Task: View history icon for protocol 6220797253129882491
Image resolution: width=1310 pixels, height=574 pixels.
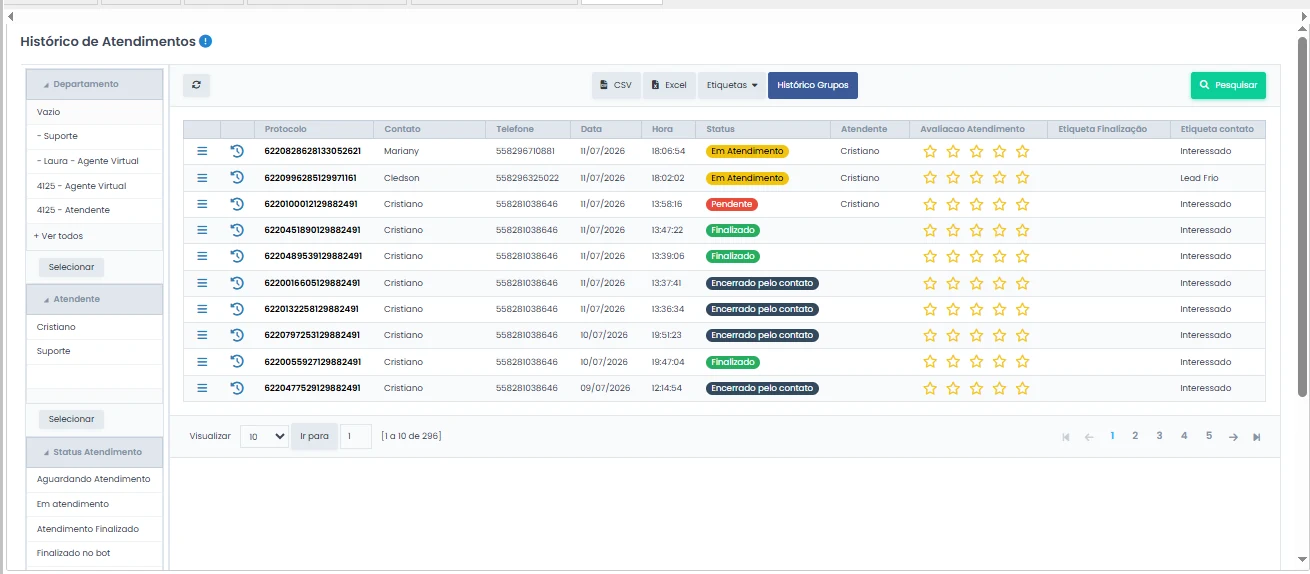Action: pos(237,335)
